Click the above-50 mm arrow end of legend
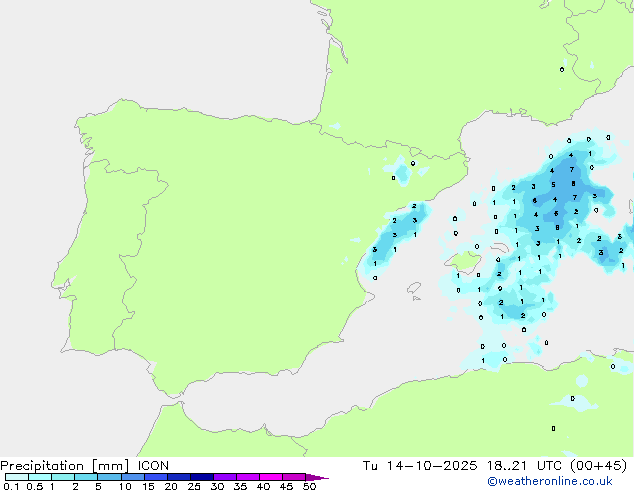The height and width of the screenshot is (490, 634). tap(317, 477)
